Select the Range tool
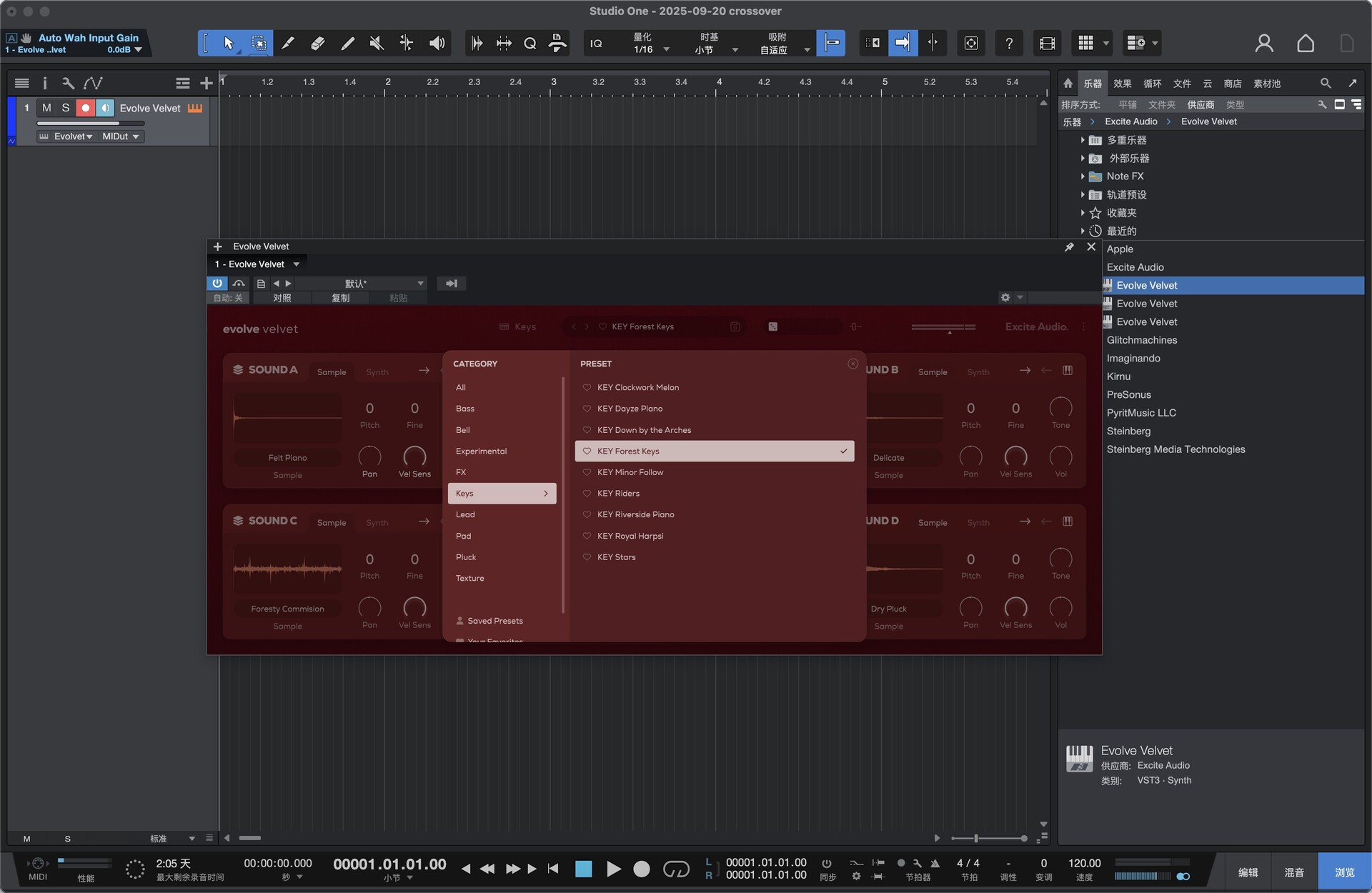Viewport: 1372px width, 893px height. (259, 44)
